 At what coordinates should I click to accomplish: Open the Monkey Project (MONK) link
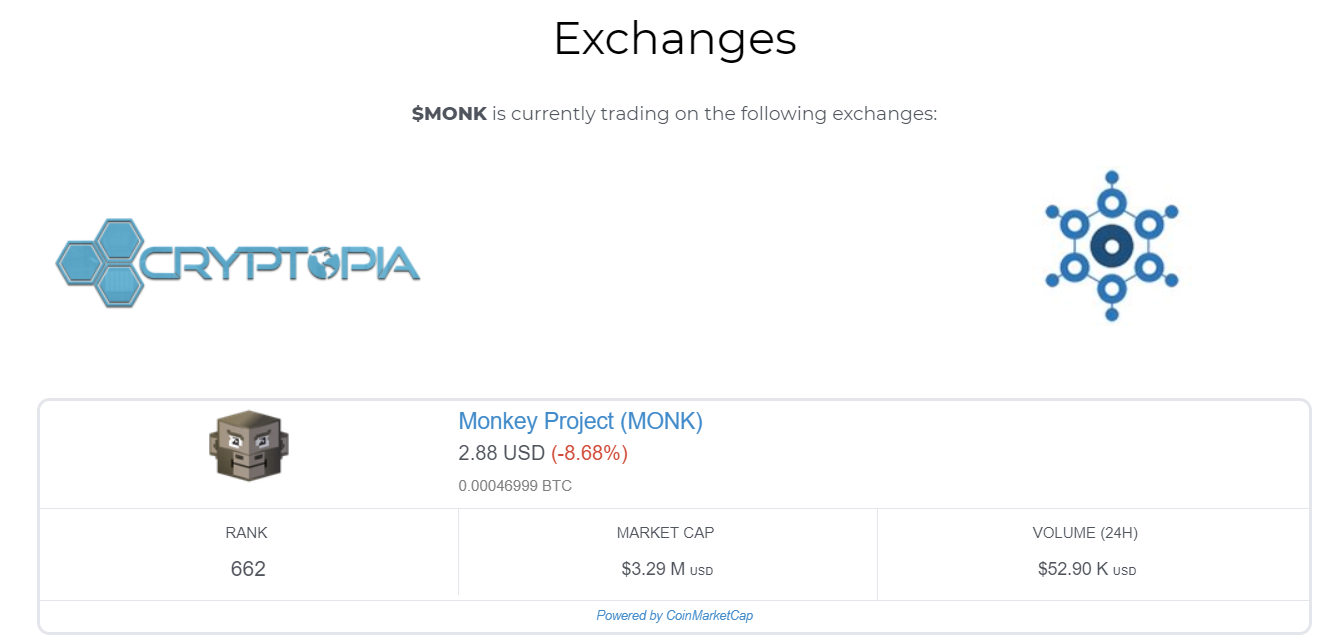pos(580,421)
